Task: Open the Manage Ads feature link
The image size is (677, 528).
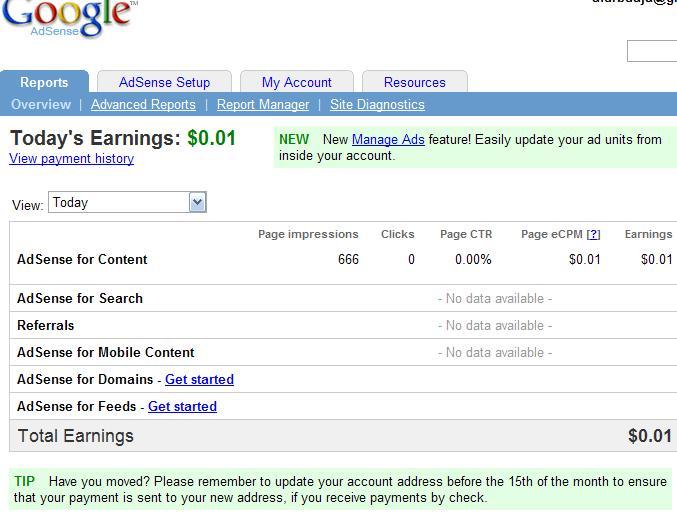Action: (x=388, y=139)
